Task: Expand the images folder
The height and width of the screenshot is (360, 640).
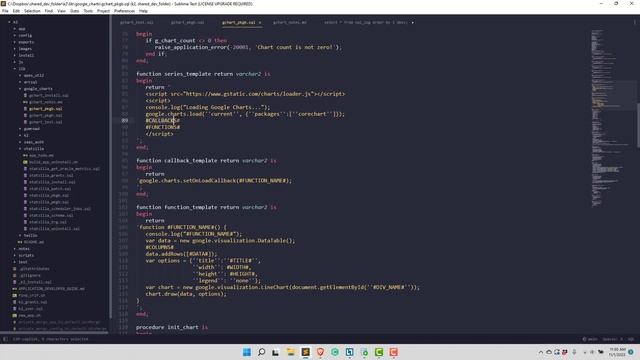Action: pos(15,49)
